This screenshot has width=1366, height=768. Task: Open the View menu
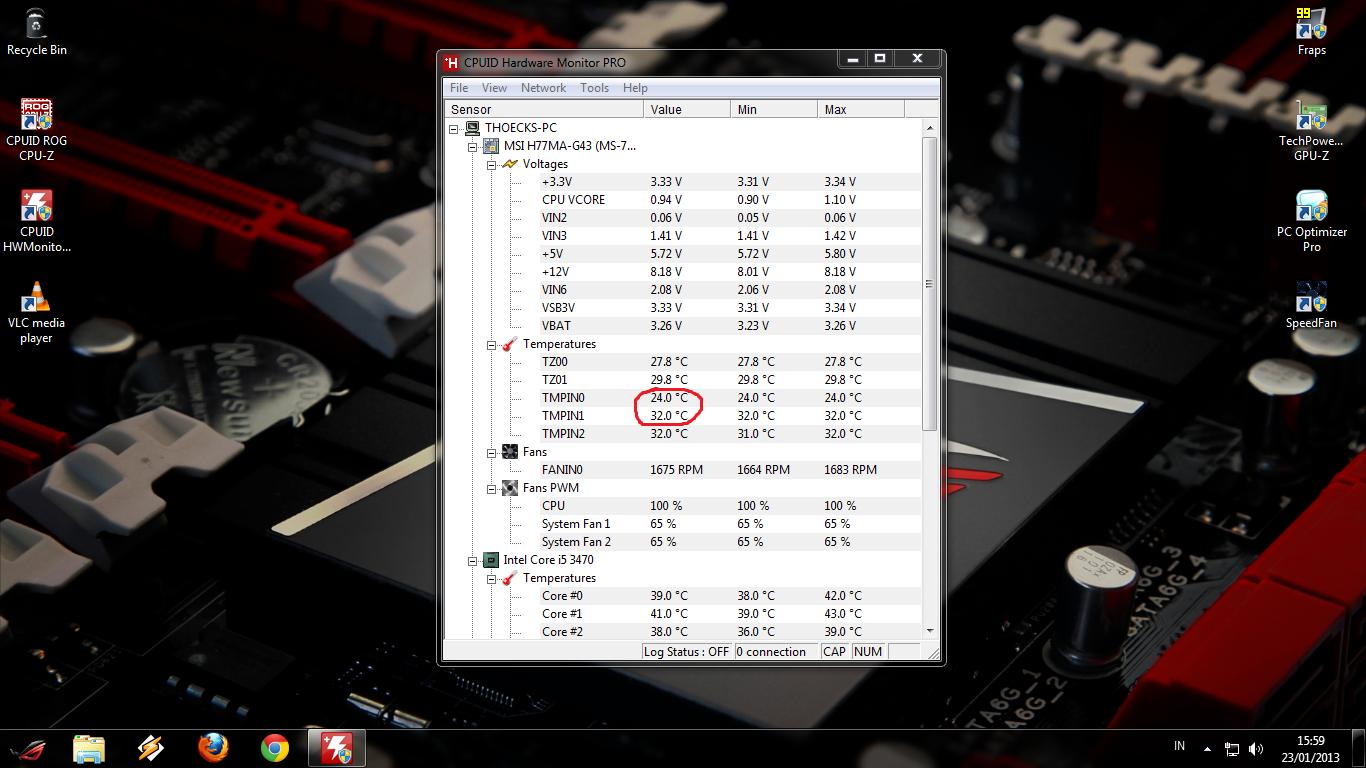coord(494,88)
